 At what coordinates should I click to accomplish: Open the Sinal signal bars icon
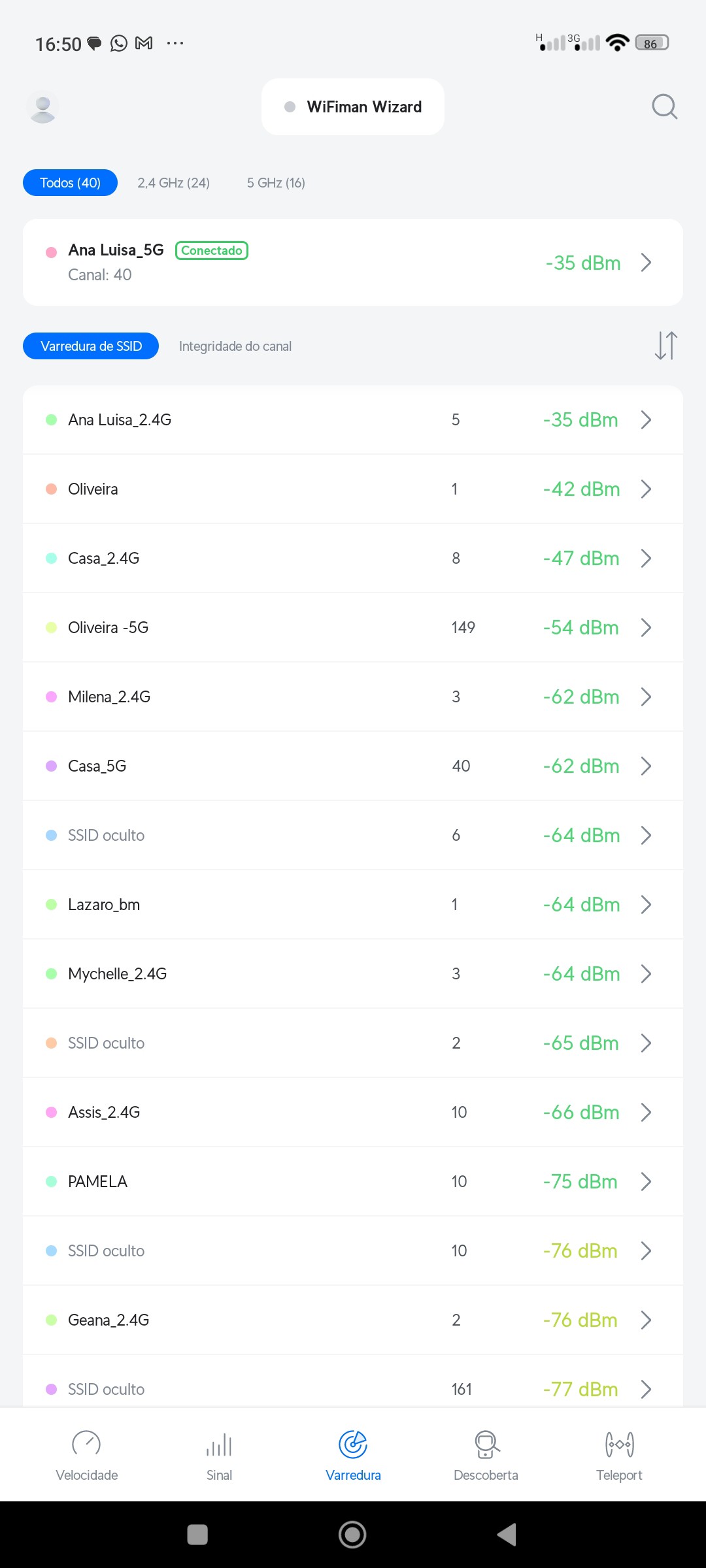[219, 1445]
